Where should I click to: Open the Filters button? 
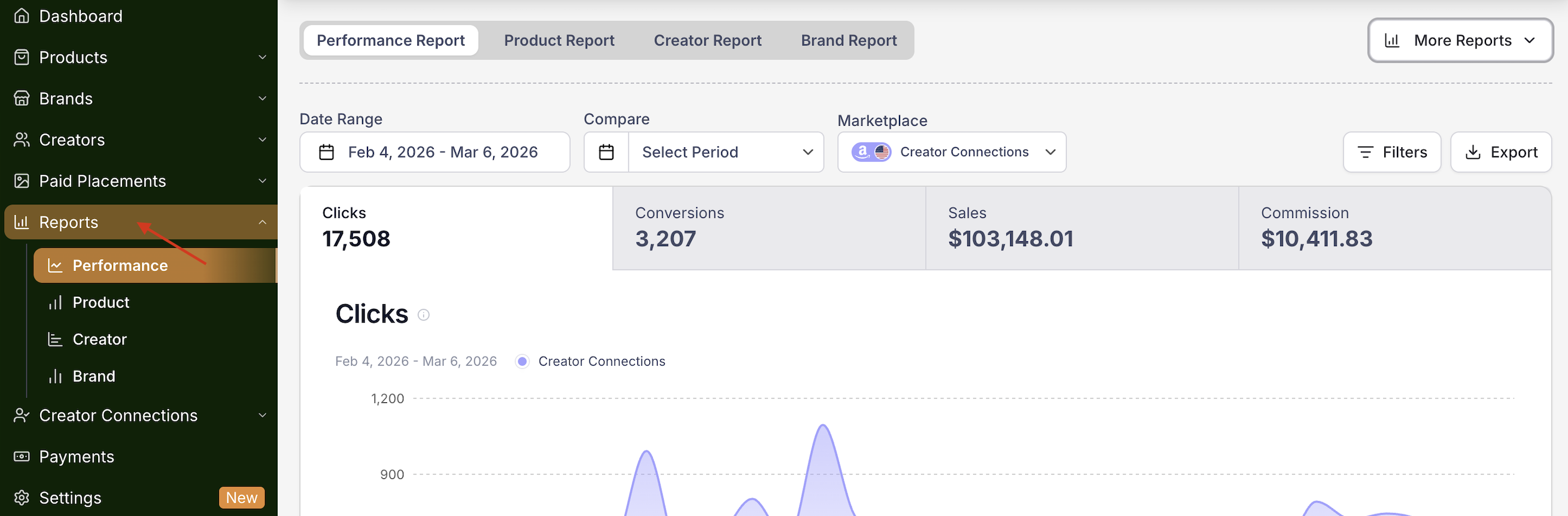click(1391, 152)
